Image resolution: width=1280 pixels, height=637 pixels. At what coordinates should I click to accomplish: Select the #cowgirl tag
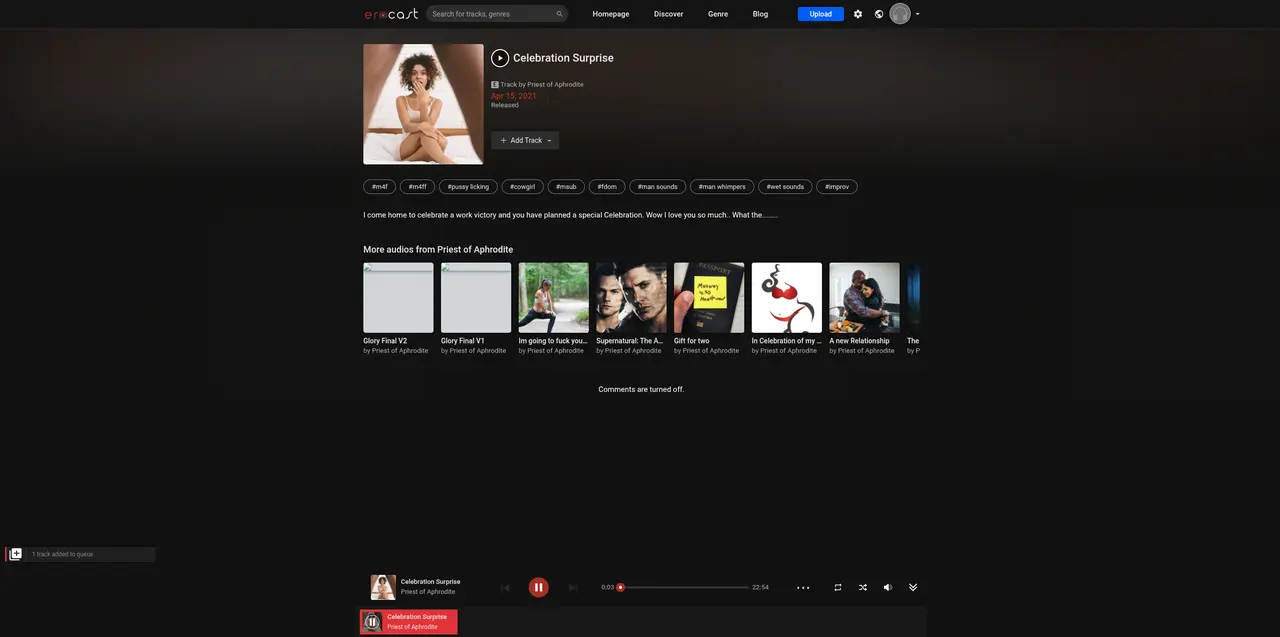point(522,187)
